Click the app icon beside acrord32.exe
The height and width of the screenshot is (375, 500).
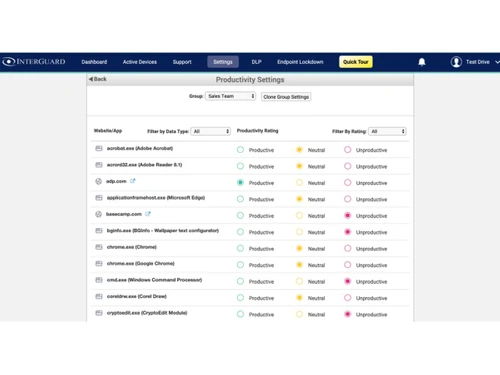click(x=99, y=165)
